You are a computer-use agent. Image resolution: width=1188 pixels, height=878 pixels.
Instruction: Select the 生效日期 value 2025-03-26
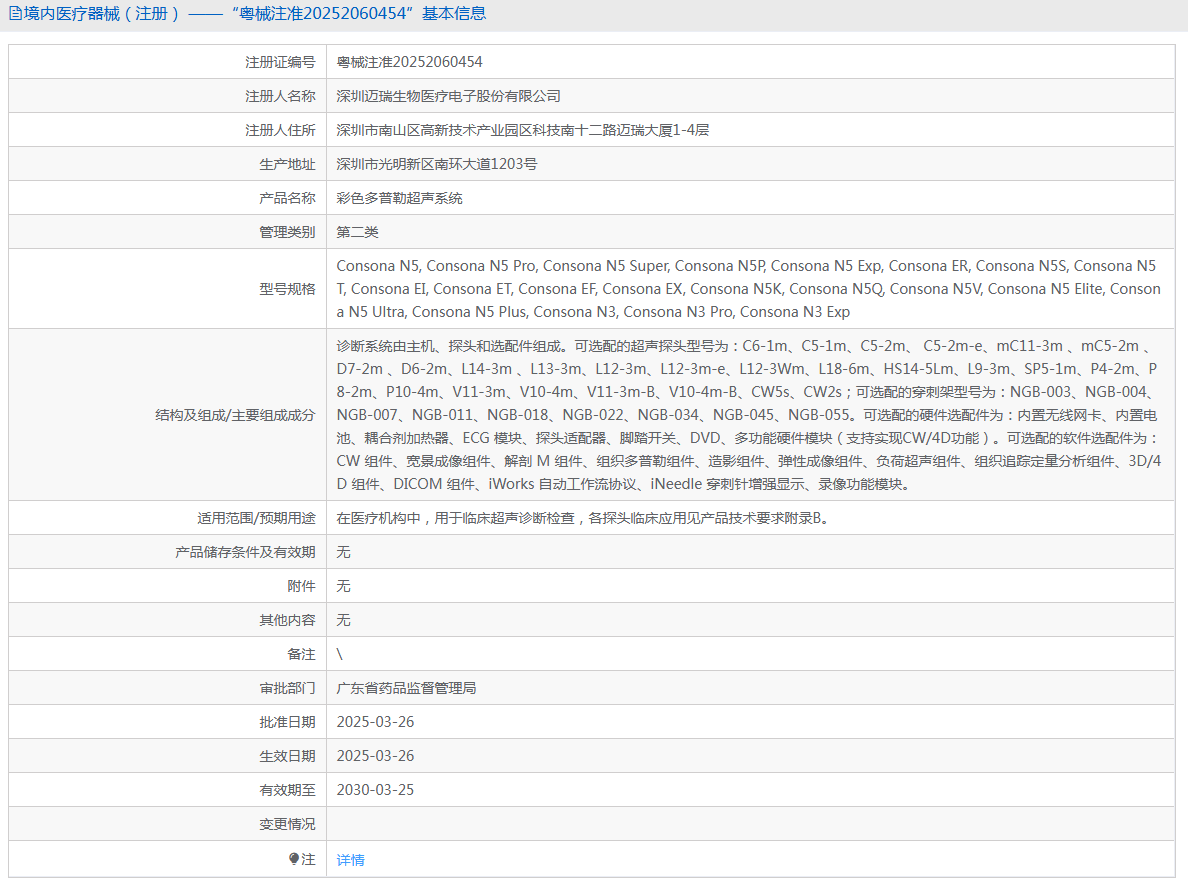pyautogui.click(x=375, y=756)
